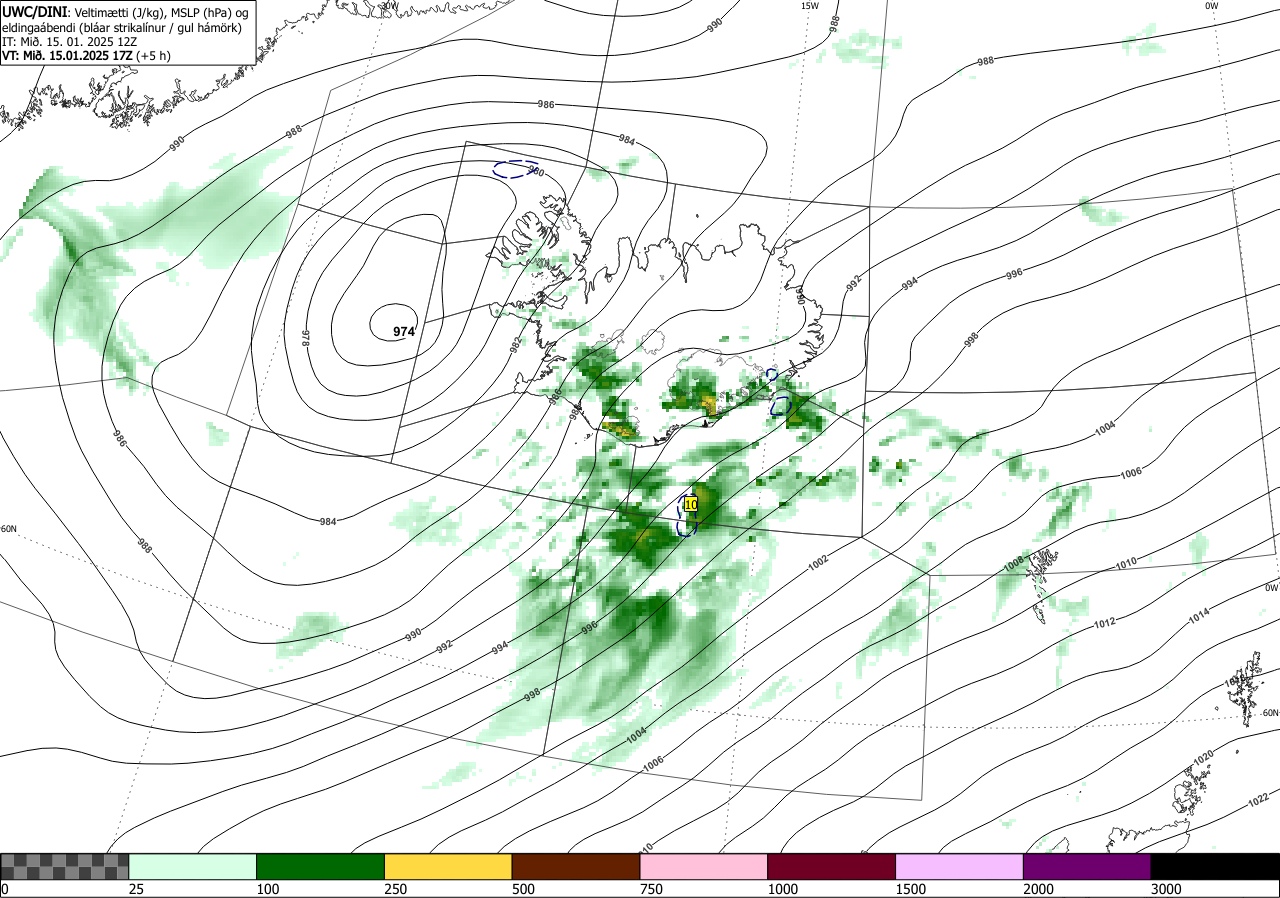Click the 1002 isobar label
The width and height of the screenshot is (1280, 898).
(819, 562)
